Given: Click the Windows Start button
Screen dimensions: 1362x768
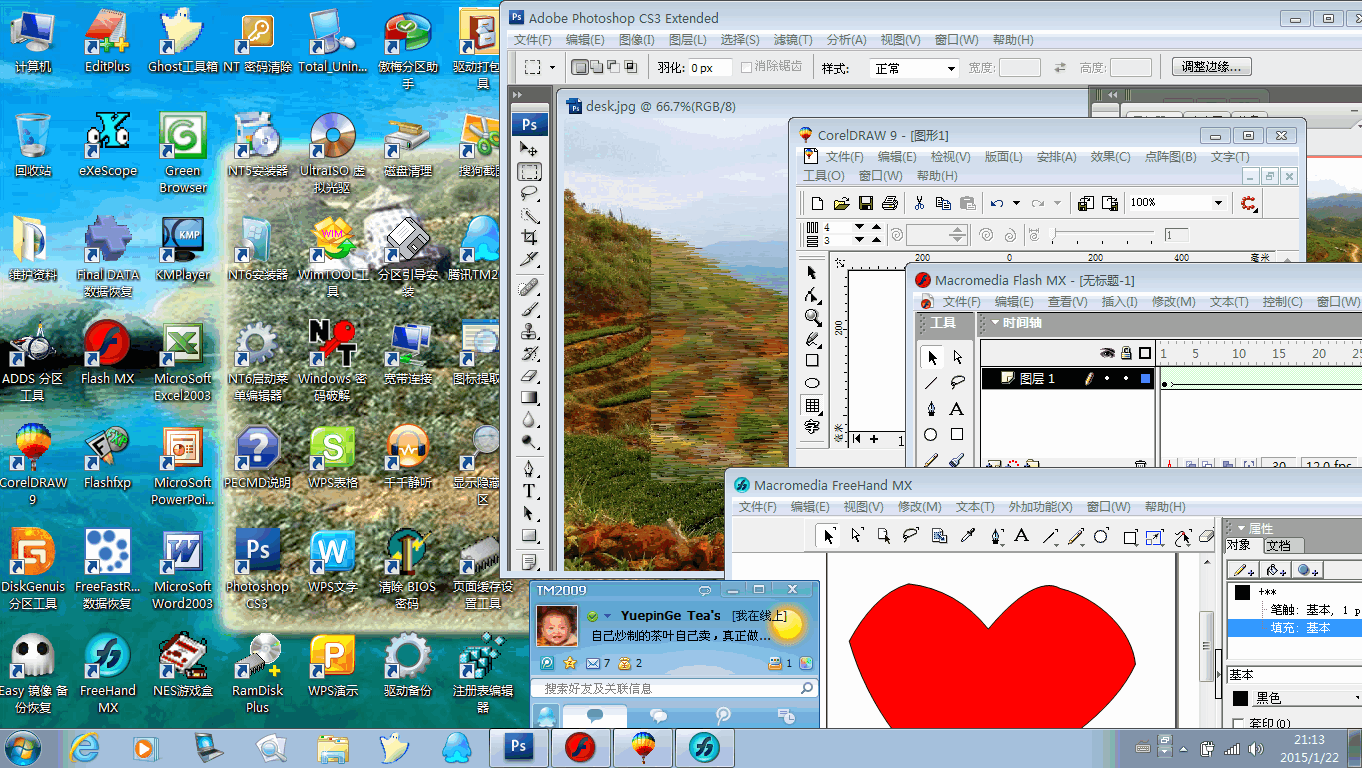Looking at the screenshot, I should coord(24,747).
